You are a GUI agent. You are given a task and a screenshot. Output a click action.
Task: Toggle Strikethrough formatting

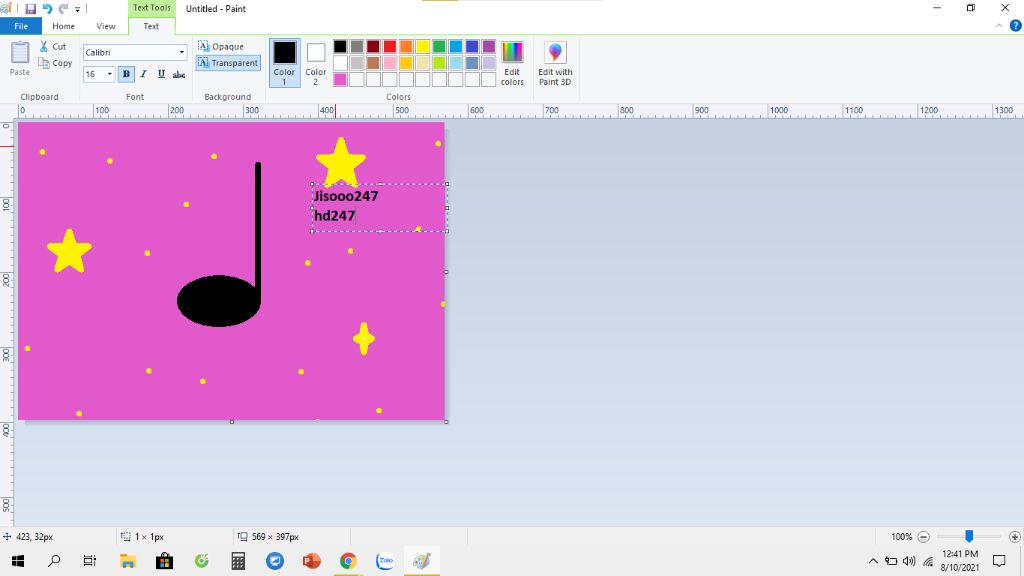click(x=179, y=74)
